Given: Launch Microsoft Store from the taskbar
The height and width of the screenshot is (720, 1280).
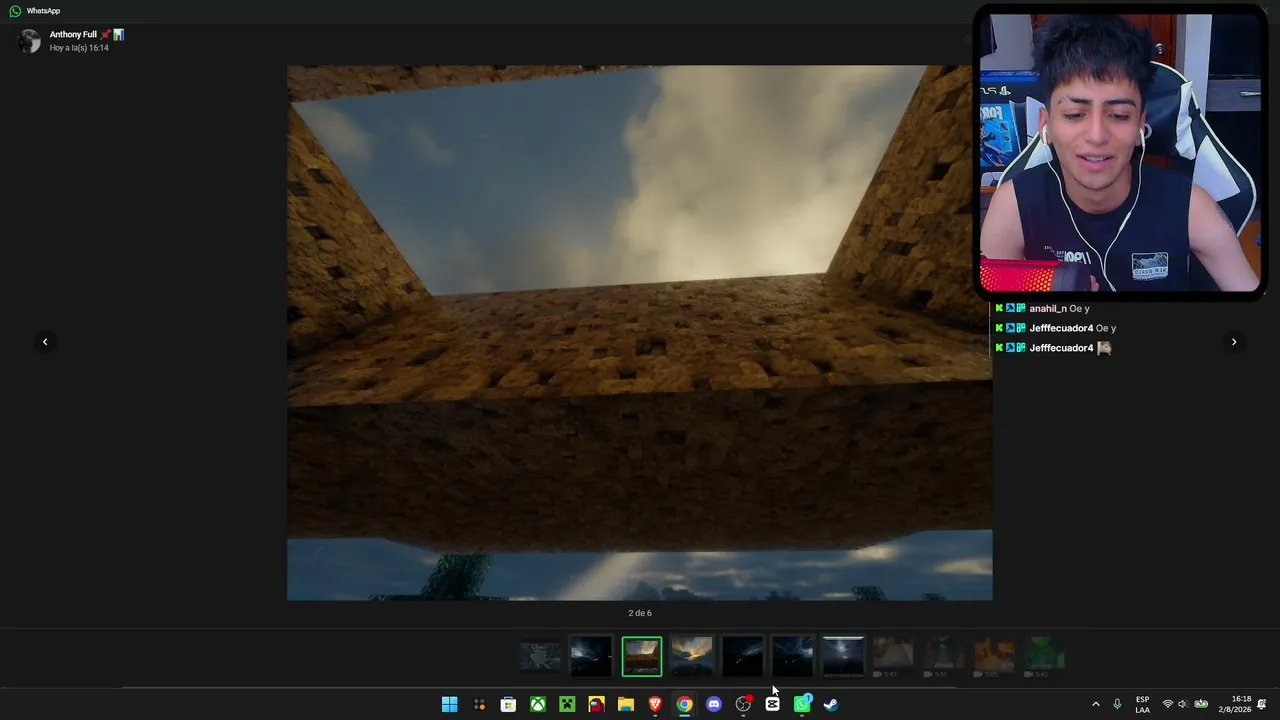Looking at the screenshot, I should pyautogui.click(x=508, y=704).
